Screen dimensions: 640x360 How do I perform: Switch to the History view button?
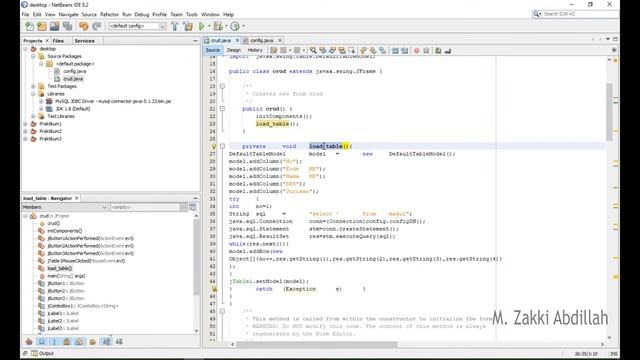click(x=255, y=50)
